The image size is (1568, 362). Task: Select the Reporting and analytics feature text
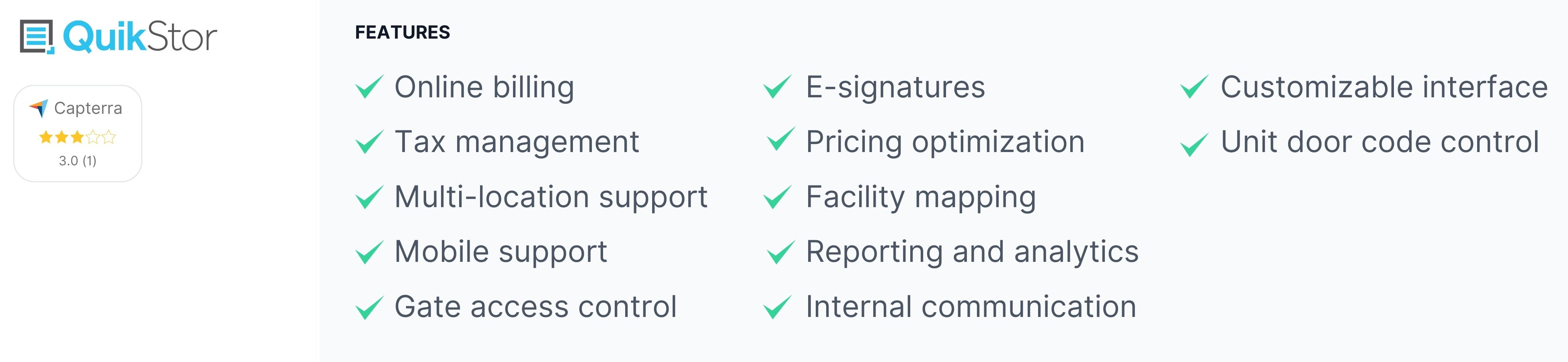click(972, 252)
